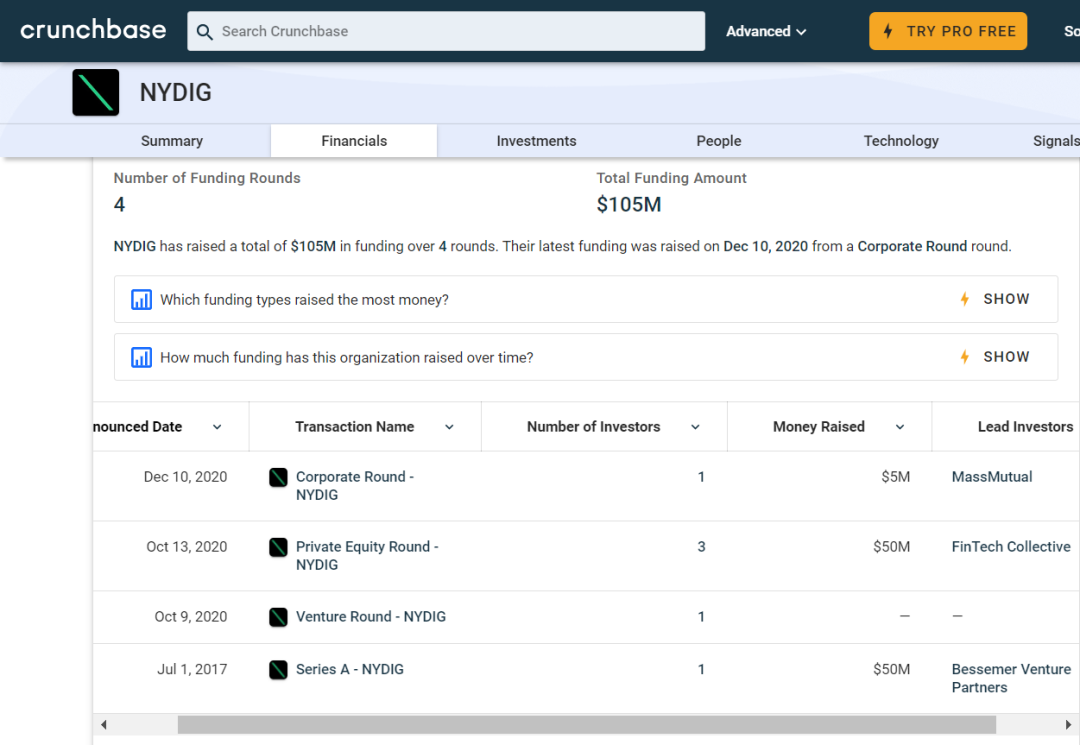
Task: Click the NYDIG company logo at top
Action: 96,93
